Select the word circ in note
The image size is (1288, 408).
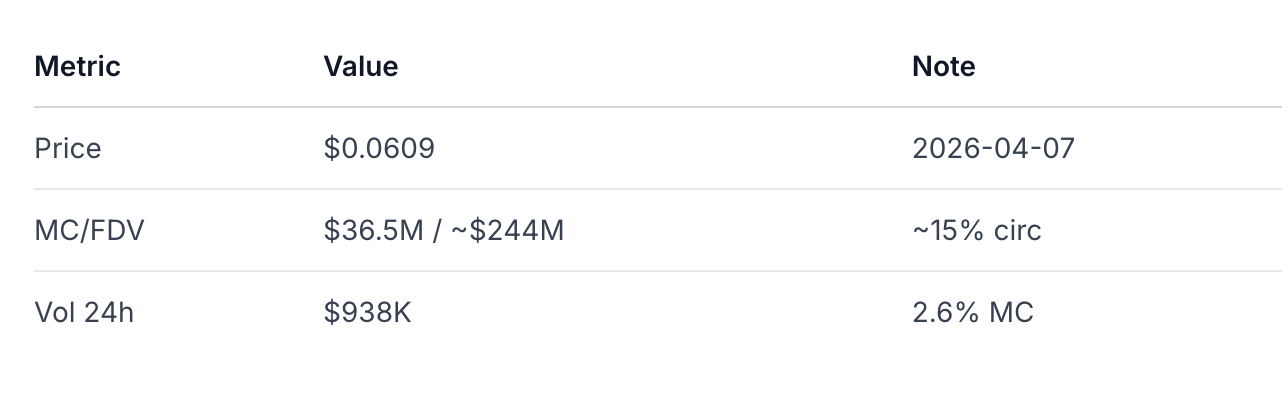(1018, 231)
